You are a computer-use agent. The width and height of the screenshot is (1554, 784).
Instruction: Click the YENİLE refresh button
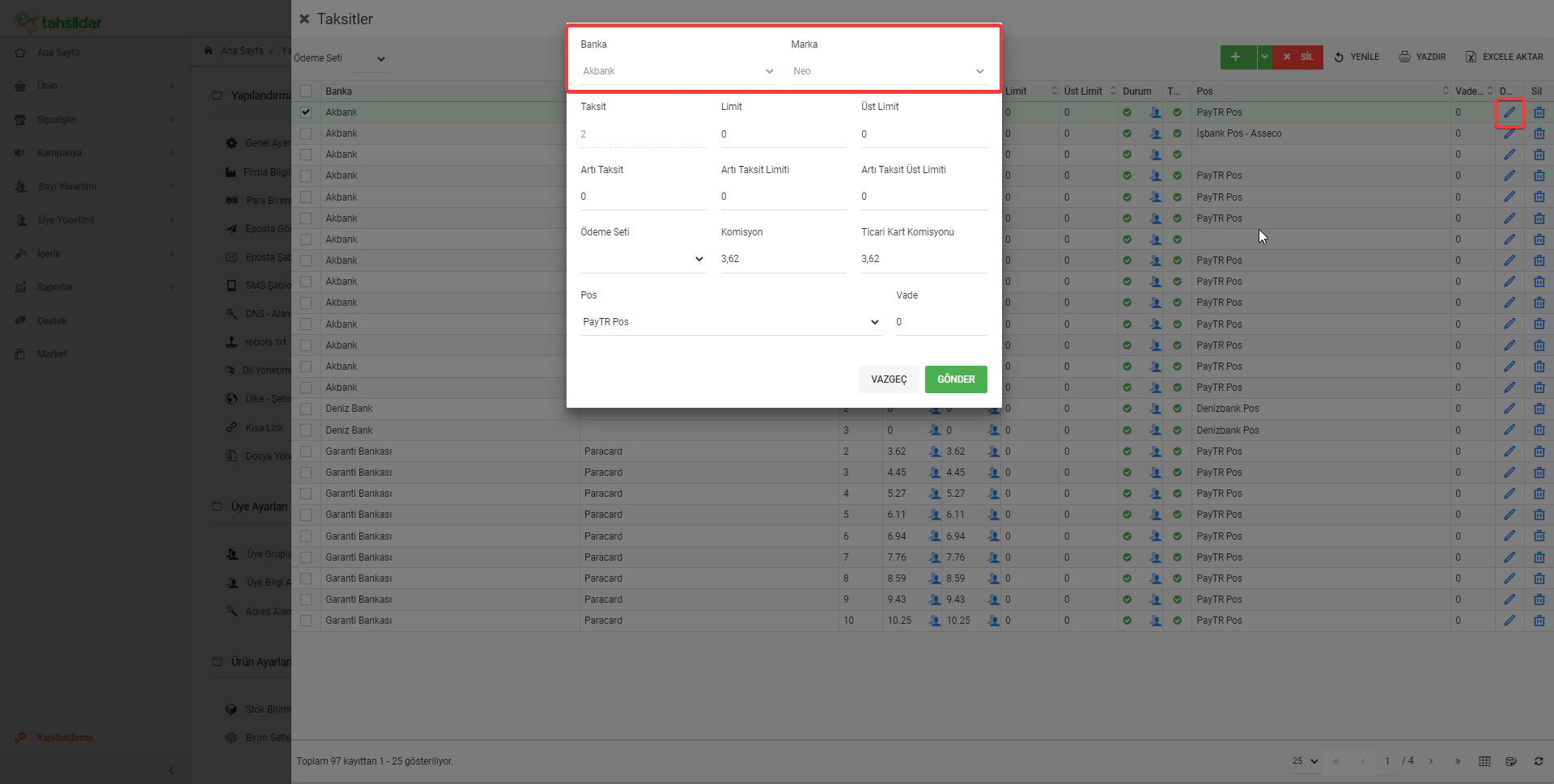(1357, 57)
